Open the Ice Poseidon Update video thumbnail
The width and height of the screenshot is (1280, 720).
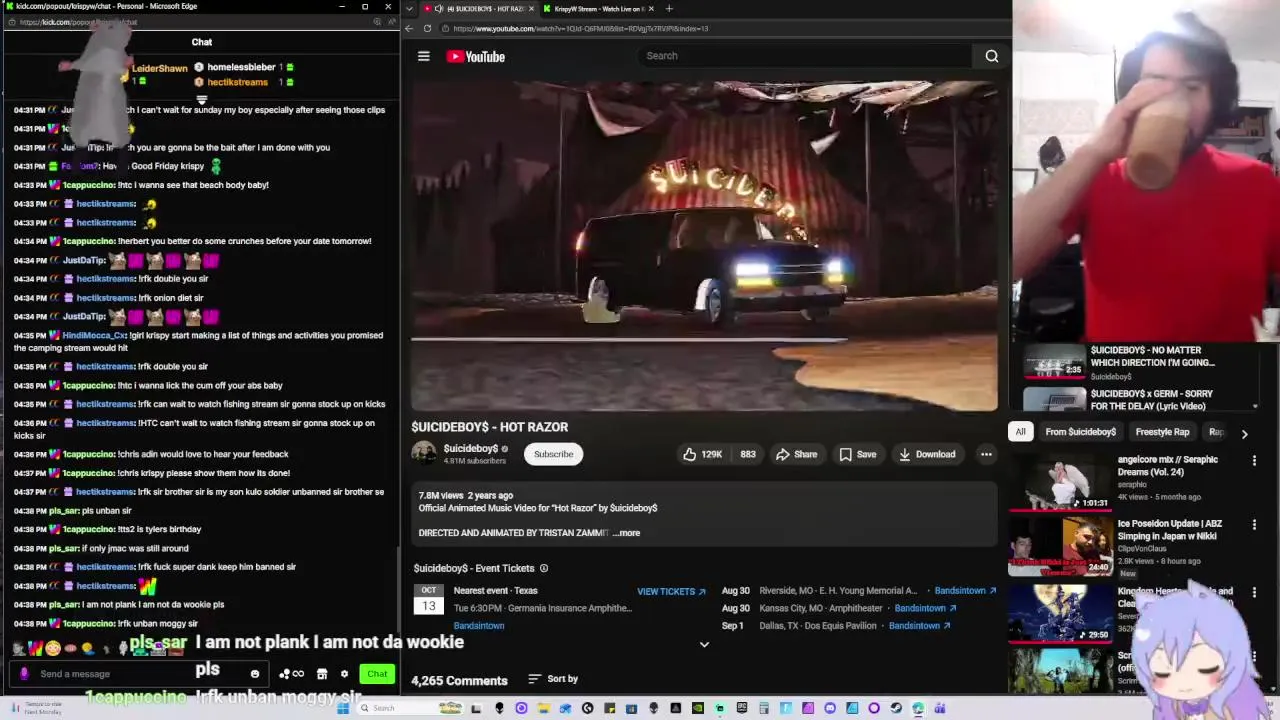tap(1060, 545)
